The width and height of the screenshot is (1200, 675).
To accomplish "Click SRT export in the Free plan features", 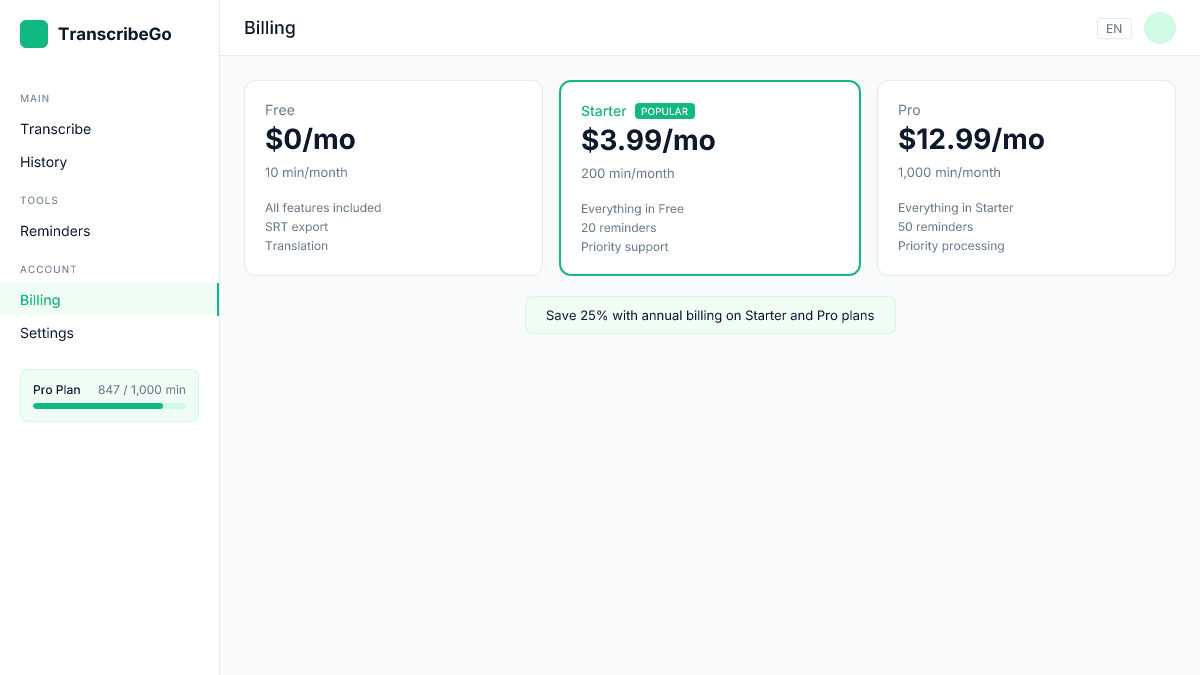I will pos(296,226).
